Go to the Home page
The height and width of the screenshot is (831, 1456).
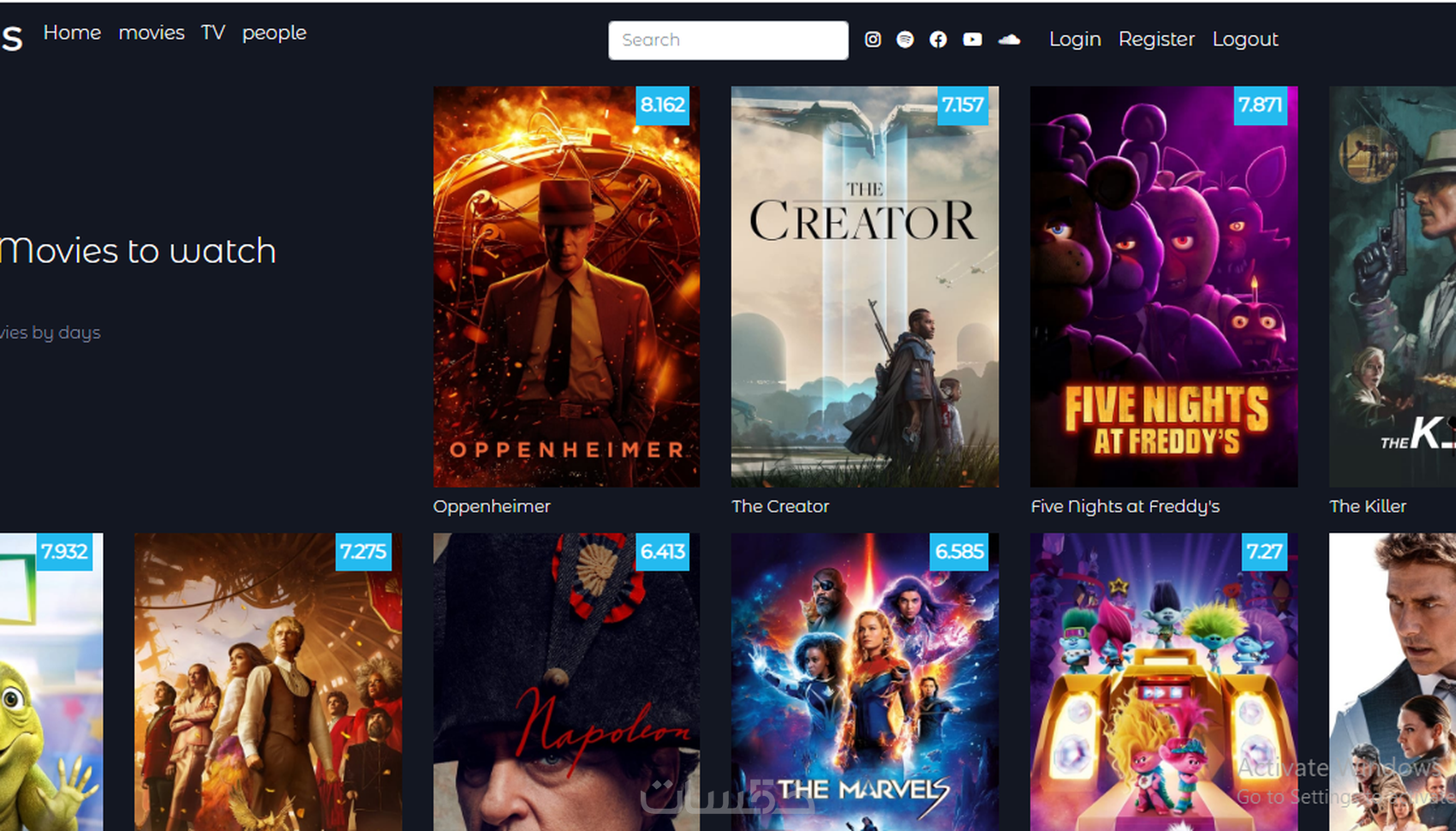tap(72, 33)
